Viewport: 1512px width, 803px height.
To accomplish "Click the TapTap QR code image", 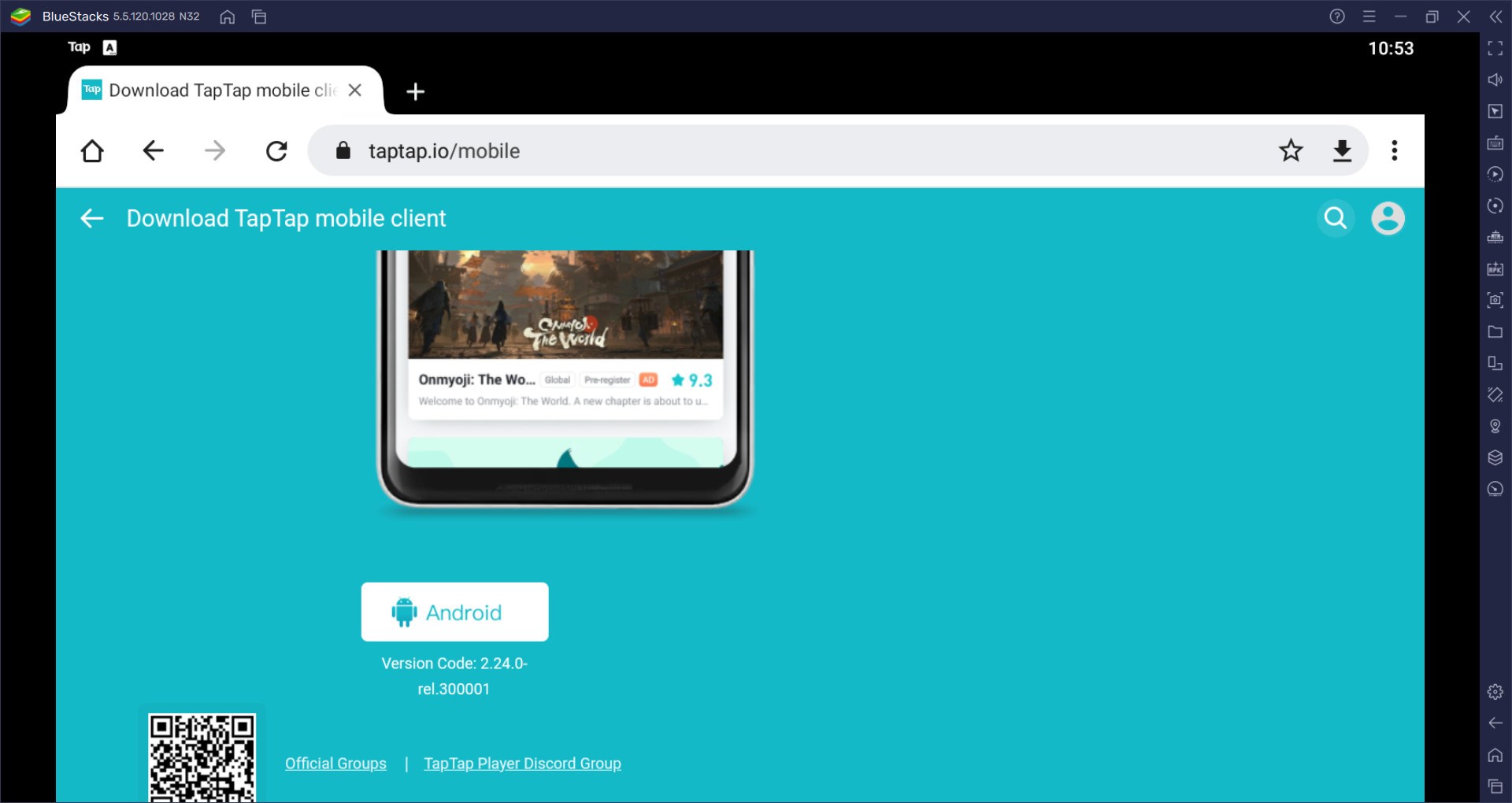I will point(202,757).
